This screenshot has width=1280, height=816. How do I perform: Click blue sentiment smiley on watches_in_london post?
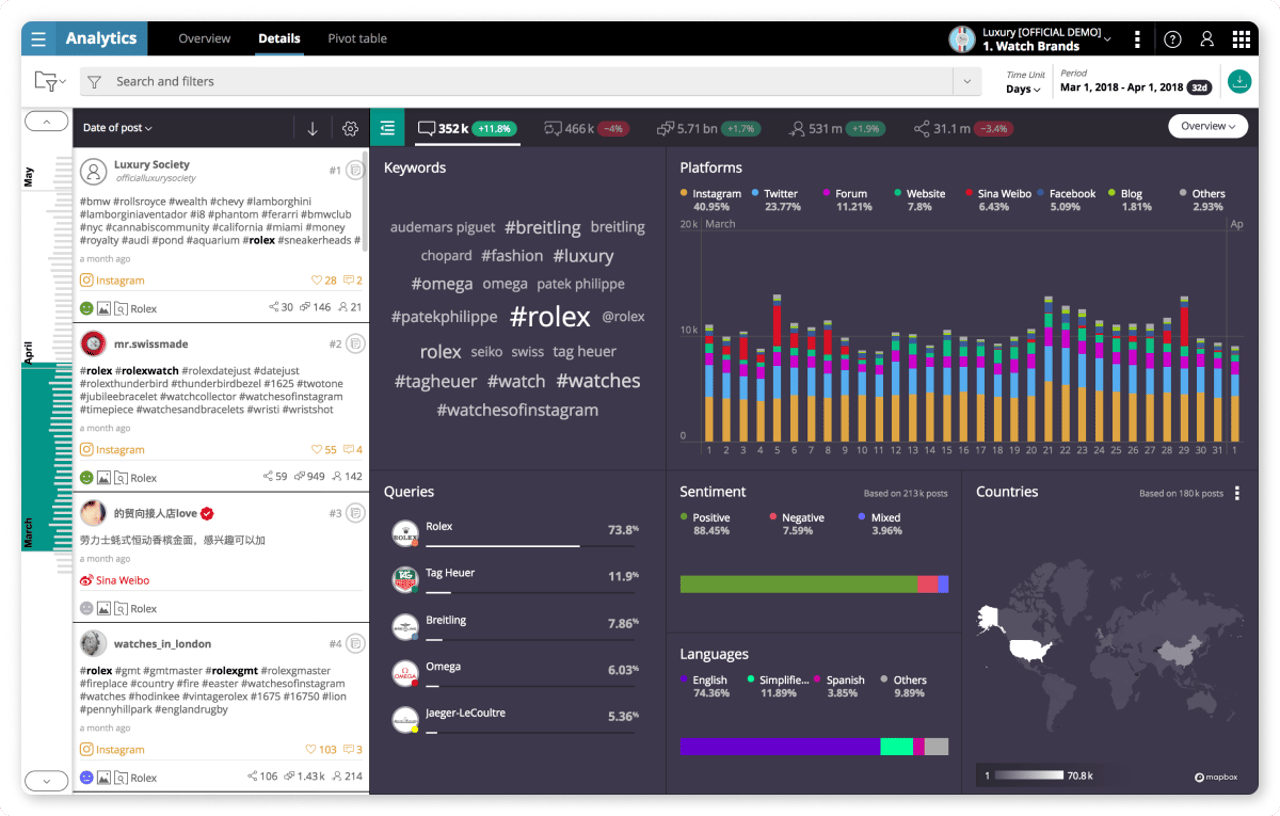tap(87, 777)
